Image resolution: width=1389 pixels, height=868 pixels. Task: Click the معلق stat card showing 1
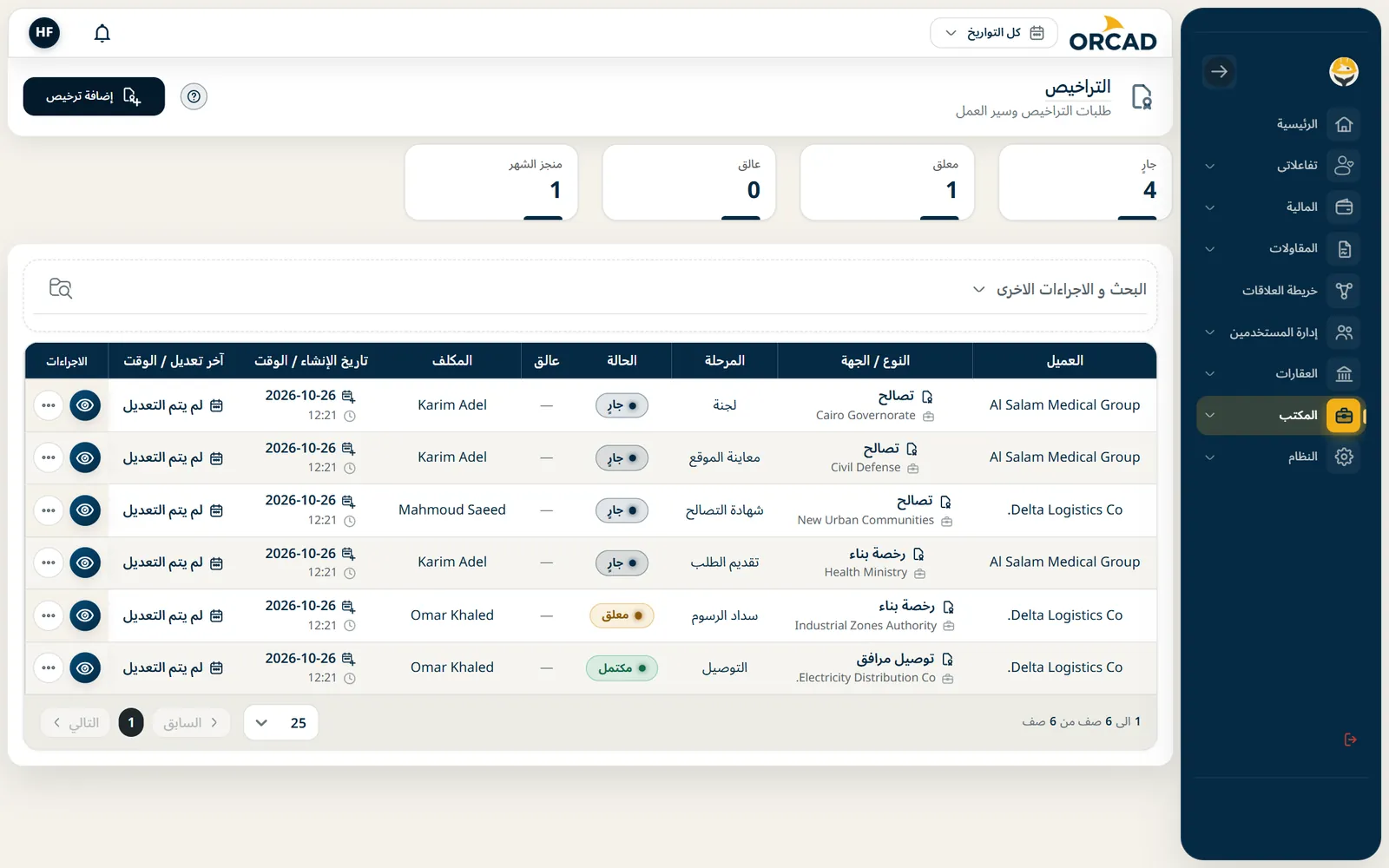(887, 182)
